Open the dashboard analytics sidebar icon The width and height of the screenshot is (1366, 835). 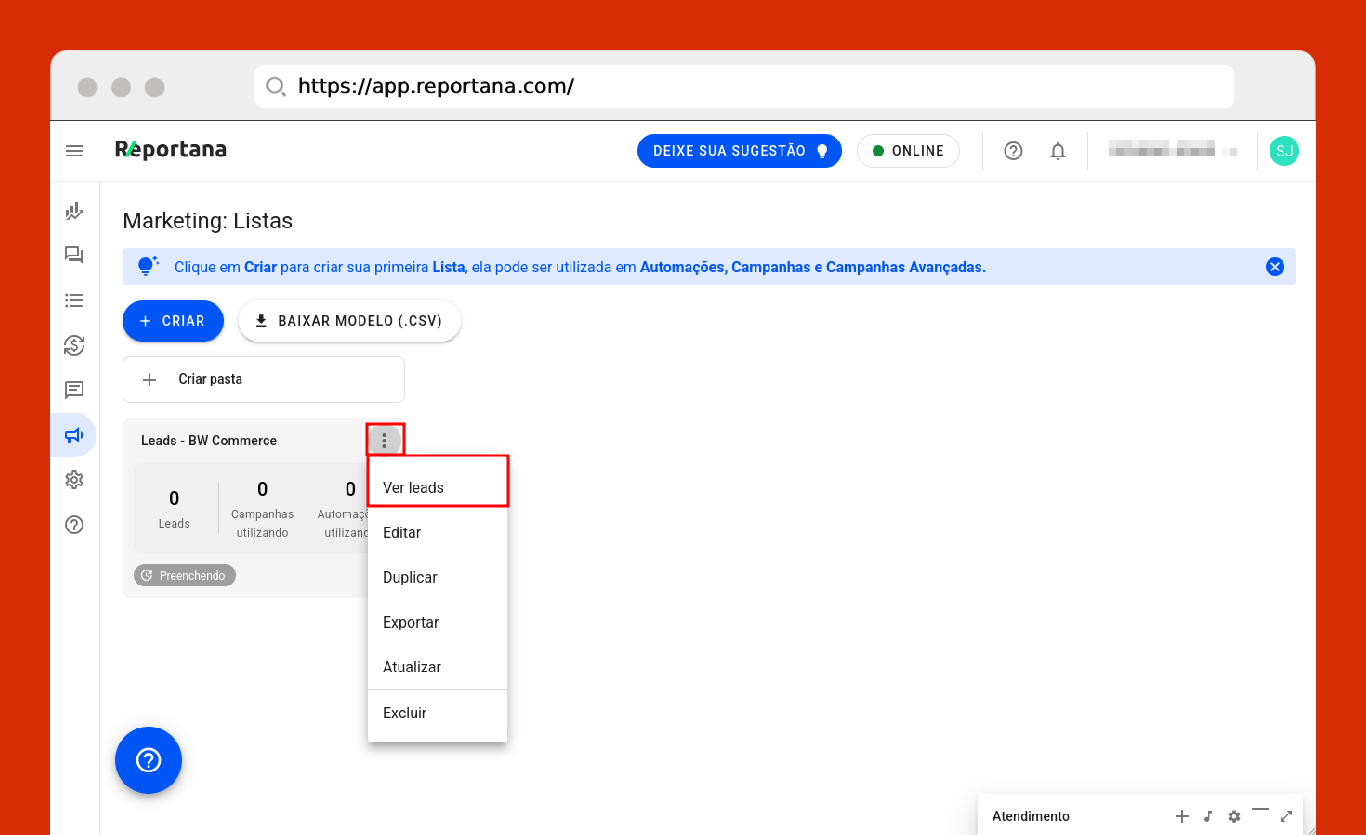(x=74, y=211)
